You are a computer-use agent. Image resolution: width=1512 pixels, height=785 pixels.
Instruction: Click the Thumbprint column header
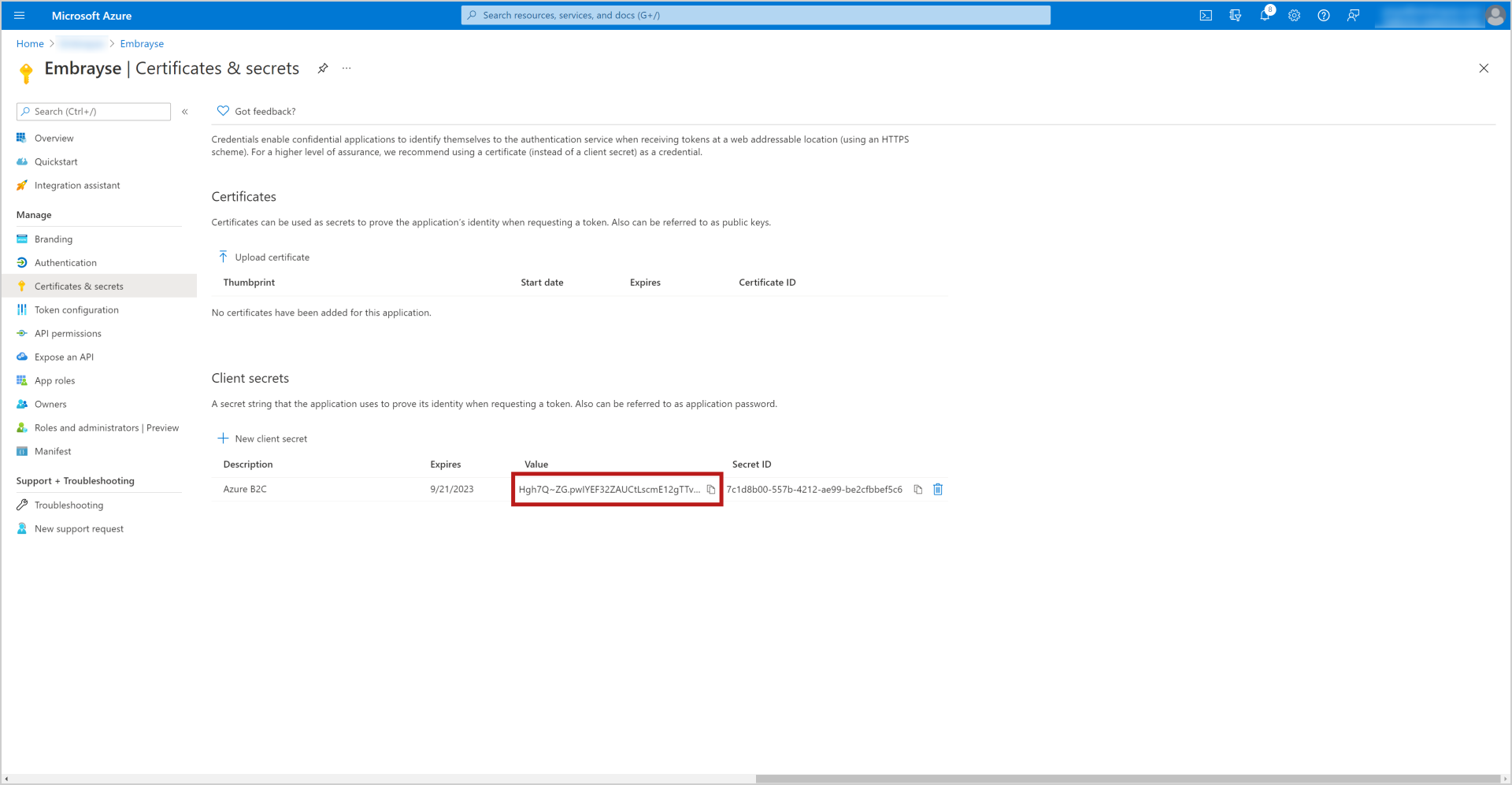(x=249, y=283)
